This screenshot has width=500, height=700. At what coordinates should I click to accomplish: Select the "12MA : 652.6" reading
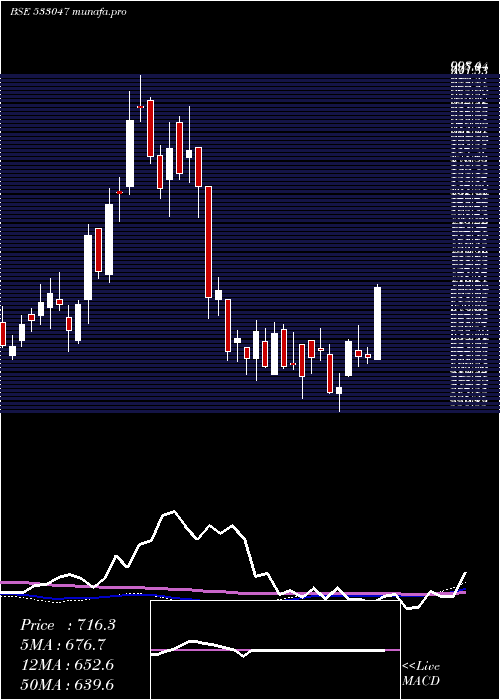pos(67,665)
